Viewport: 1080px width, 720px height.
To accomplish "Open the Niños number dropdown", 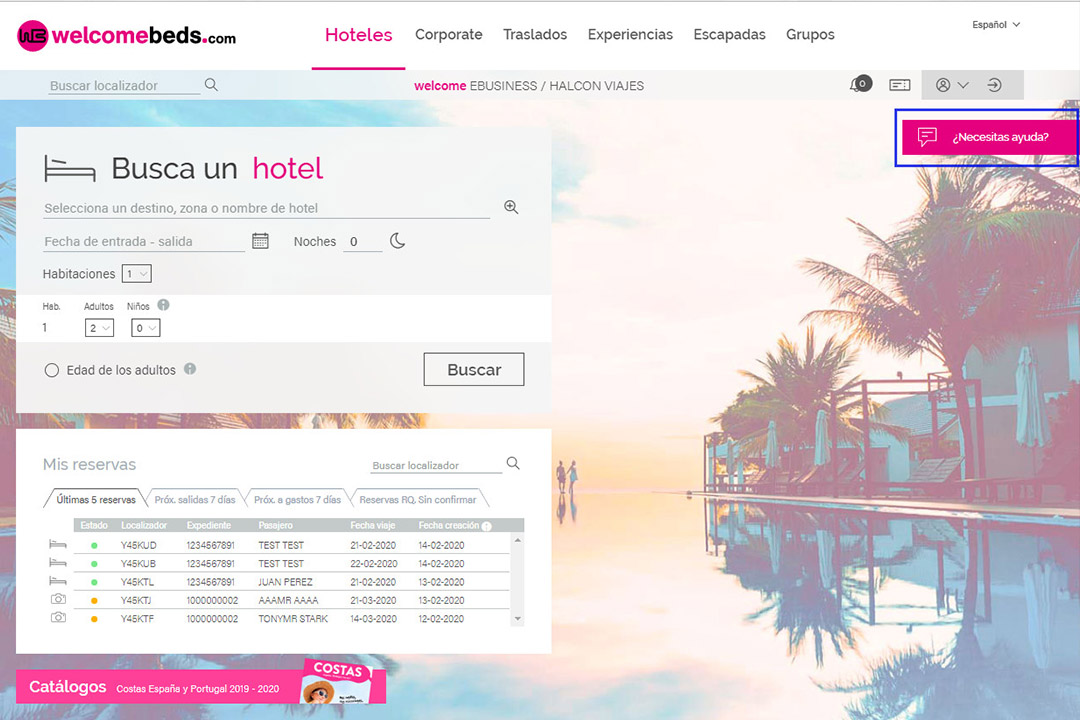I will (x=146, y=328).
